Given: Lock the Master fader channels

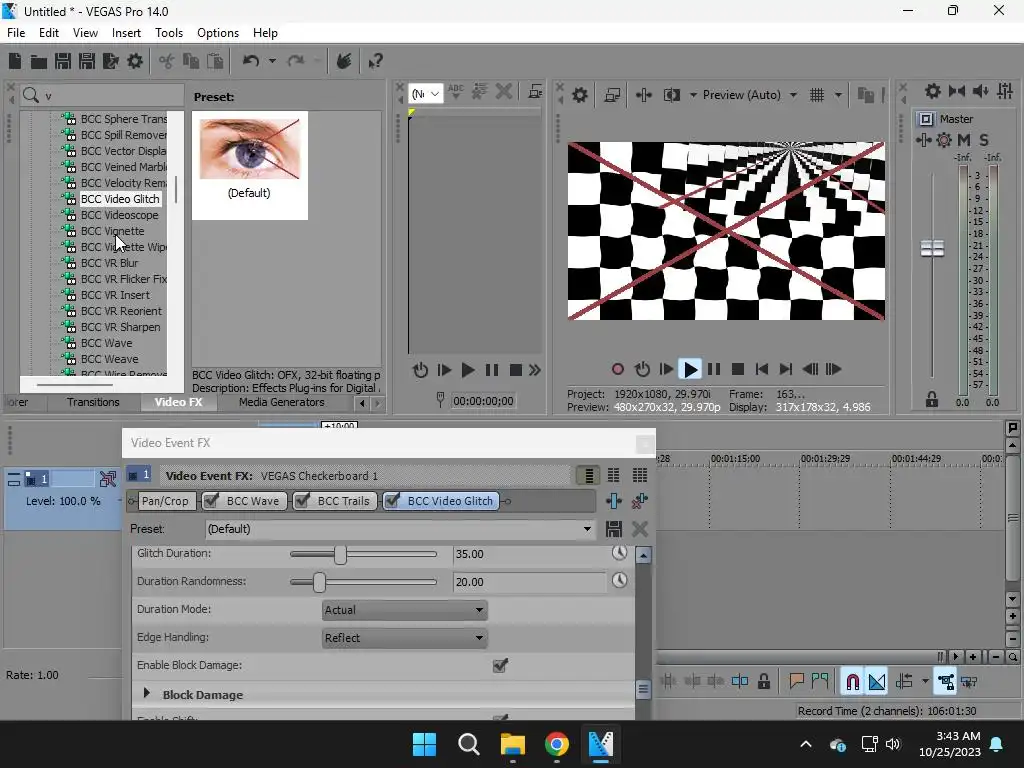Looking at the screenshot, I should point(932,399).
